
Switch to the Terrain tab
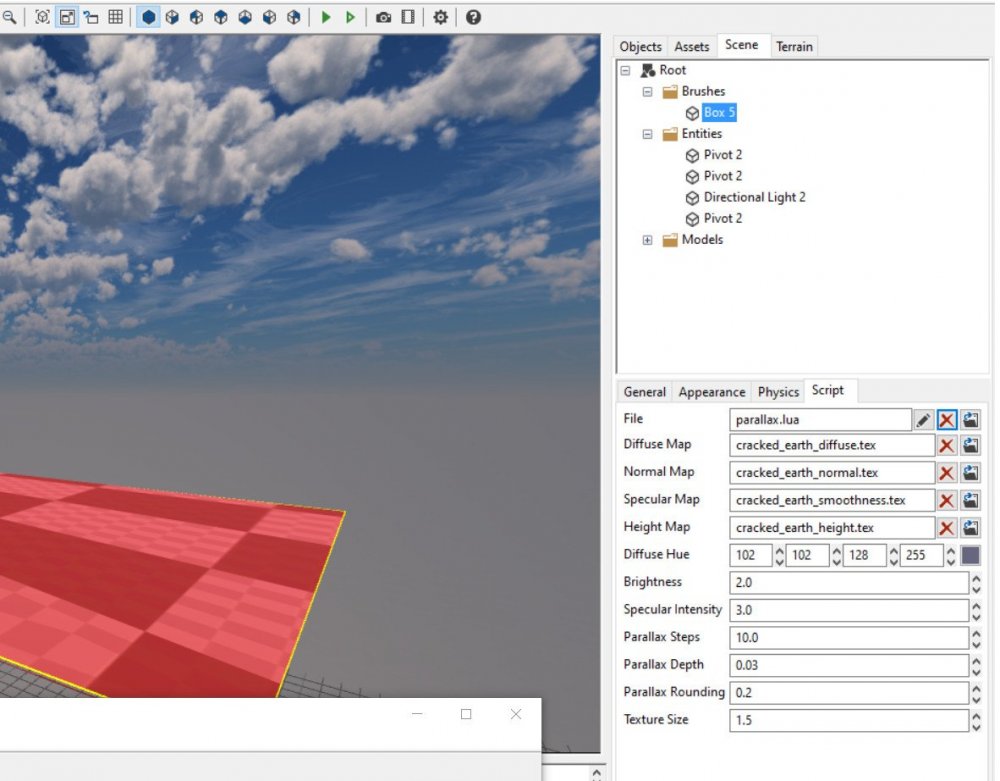pyautogui.click(x=794, y=47)
